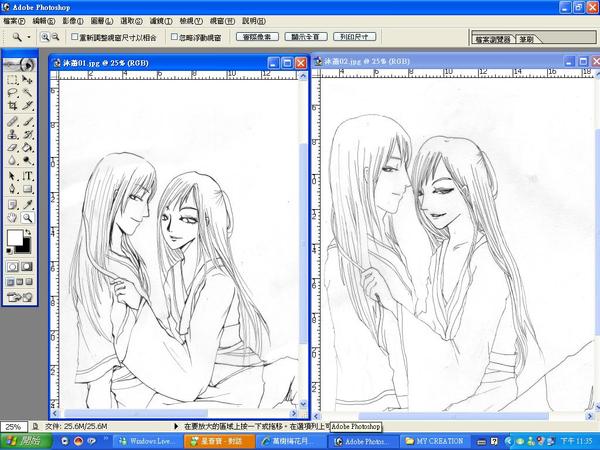Image resolution: width=600 pixels, height=450 pixels.
Task: Select the Eraser tool
Action: tap(12, 148)
